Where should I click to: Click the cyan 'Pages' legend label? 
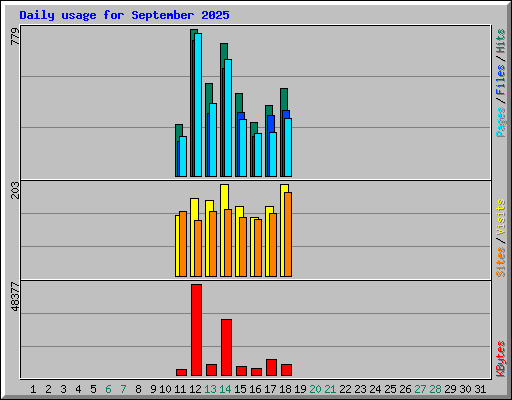click(501, 122)
